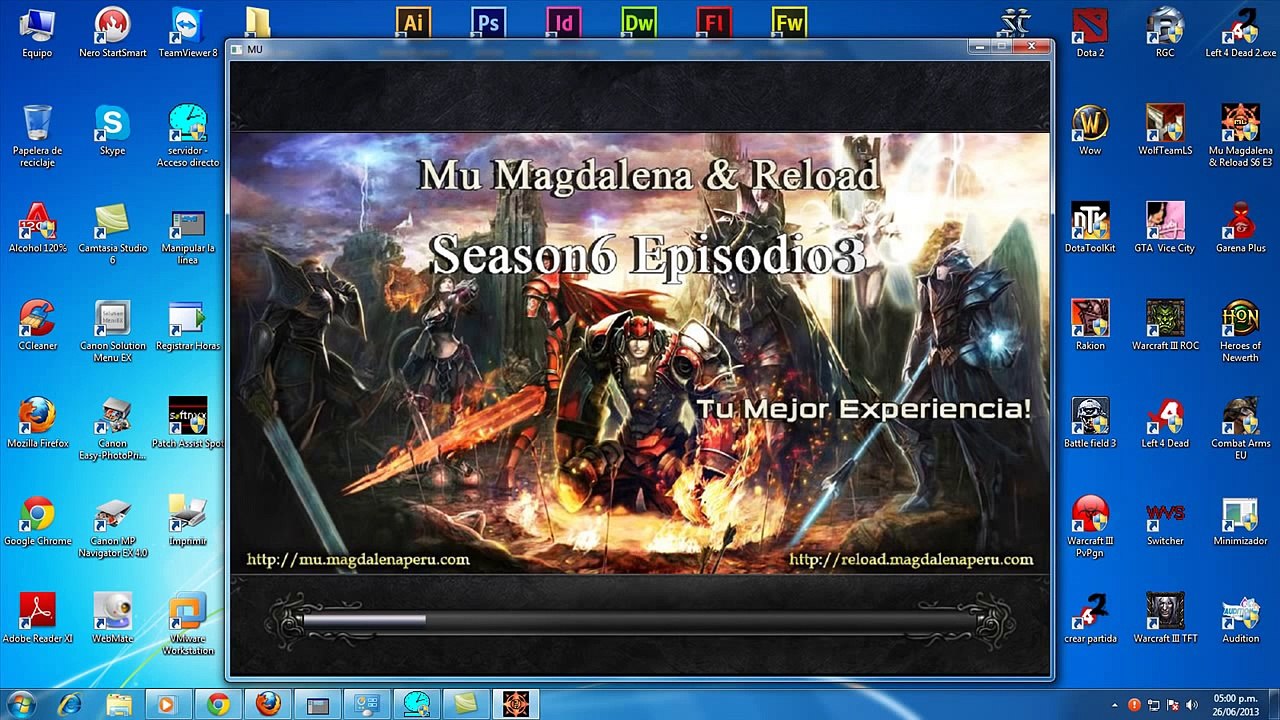Switch to the MU game taskbar button
The image size is (1280, 720).
(516, 705)
